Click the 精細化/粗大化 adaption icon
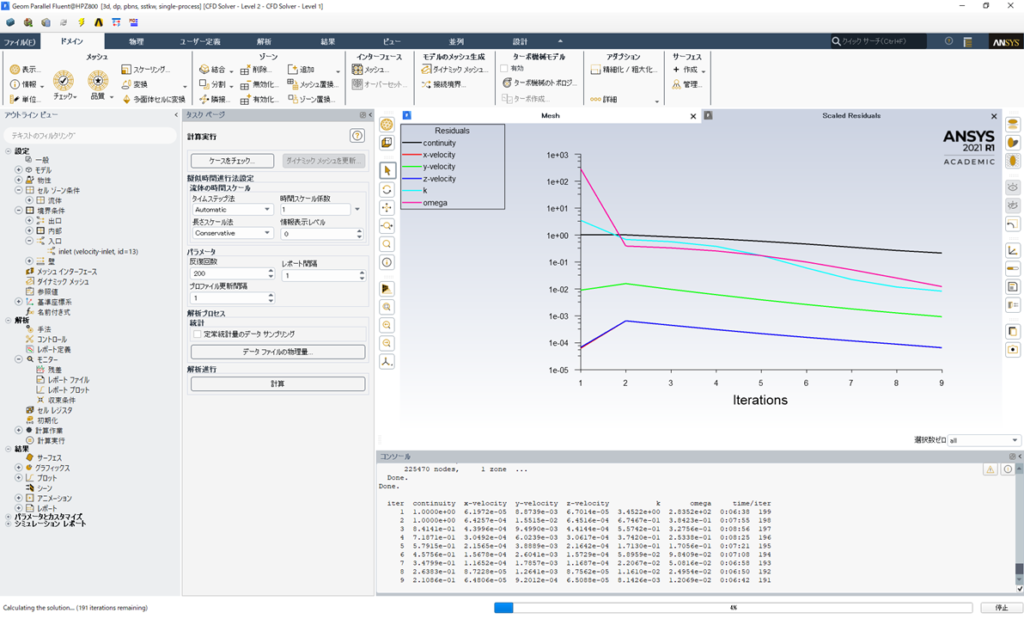Screen dimensions: 1024x619 coord(596,69)
